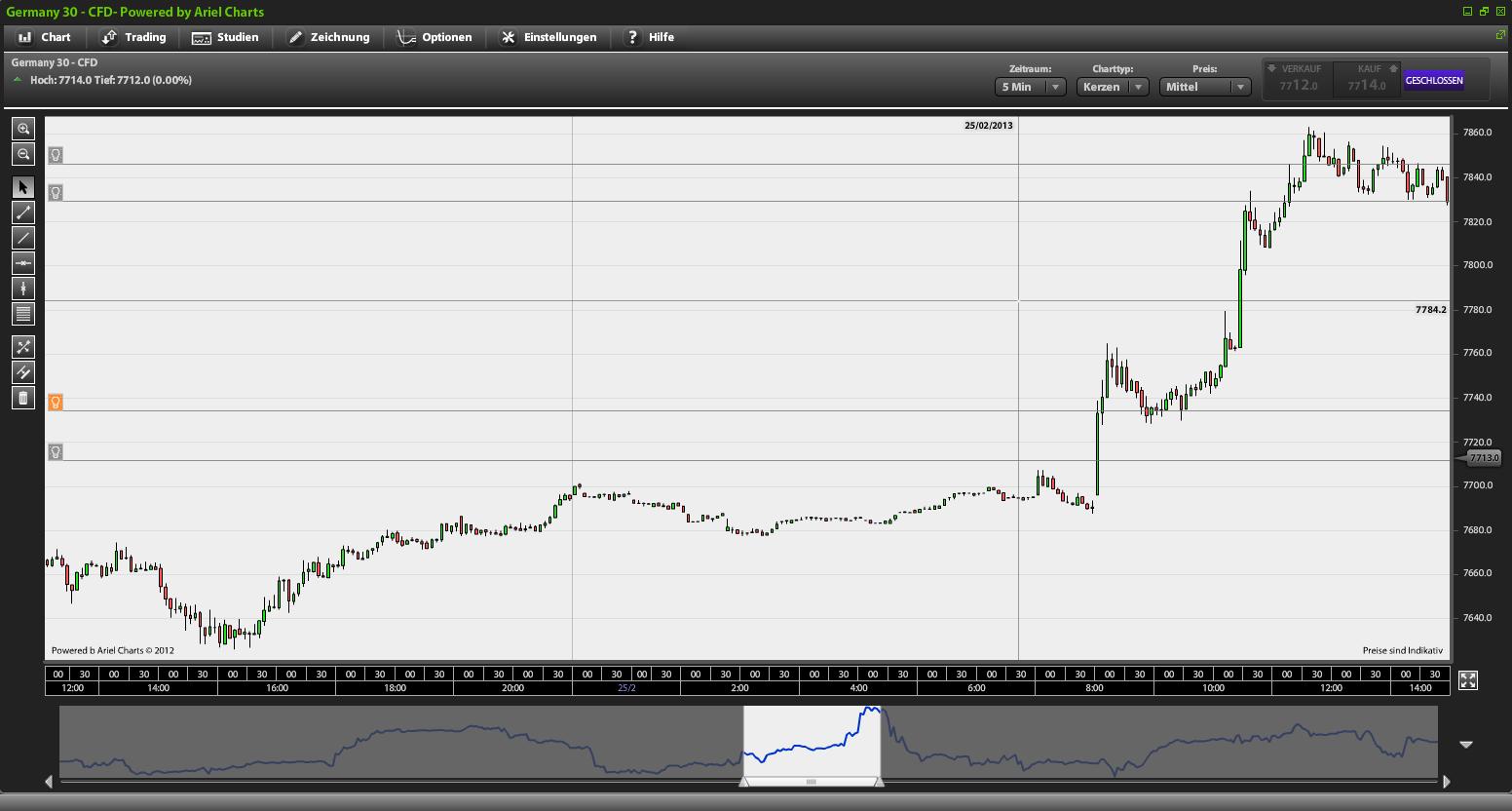Click the trash can delete drawings icon
1512x811 pixels.
[x=23, y=398]
